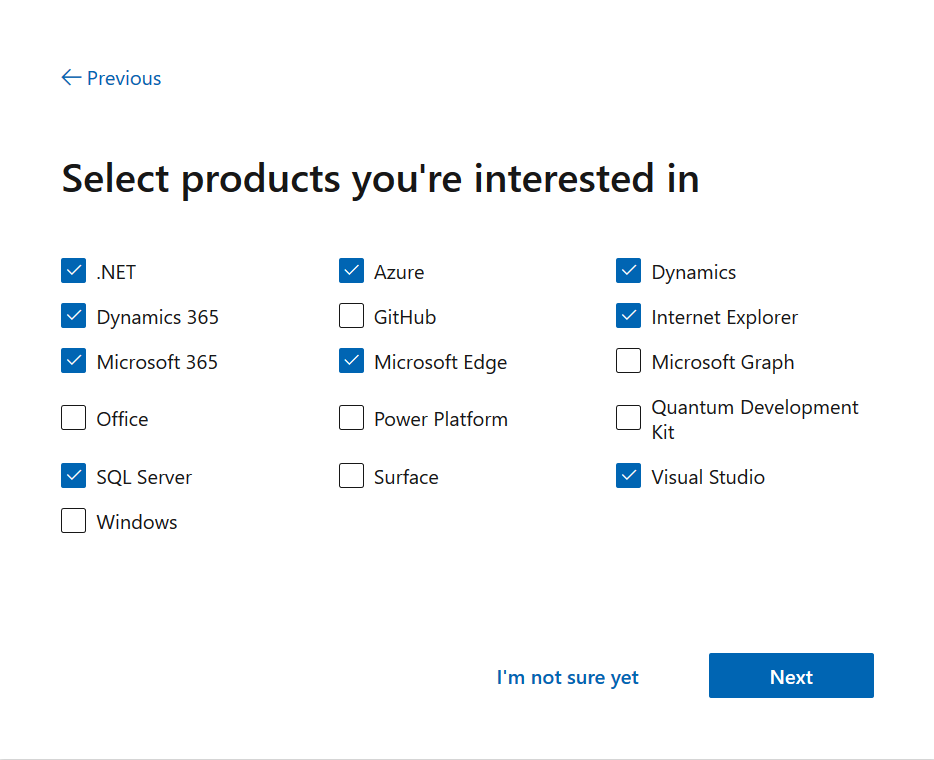Deselect Internet Explorer checkbox
The image size is (934, 760).
(628, 316)
